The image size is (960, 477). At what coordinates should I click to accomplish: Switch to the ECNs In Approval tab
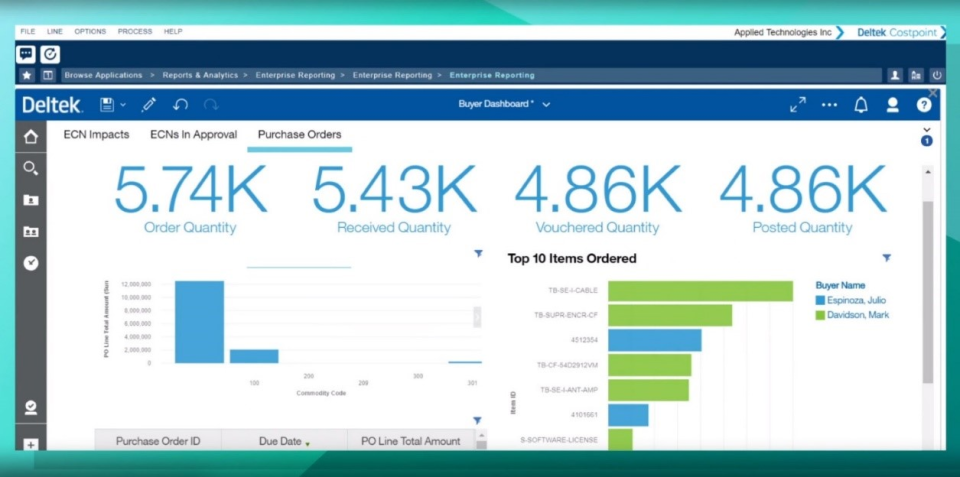(x=193, y=135)
